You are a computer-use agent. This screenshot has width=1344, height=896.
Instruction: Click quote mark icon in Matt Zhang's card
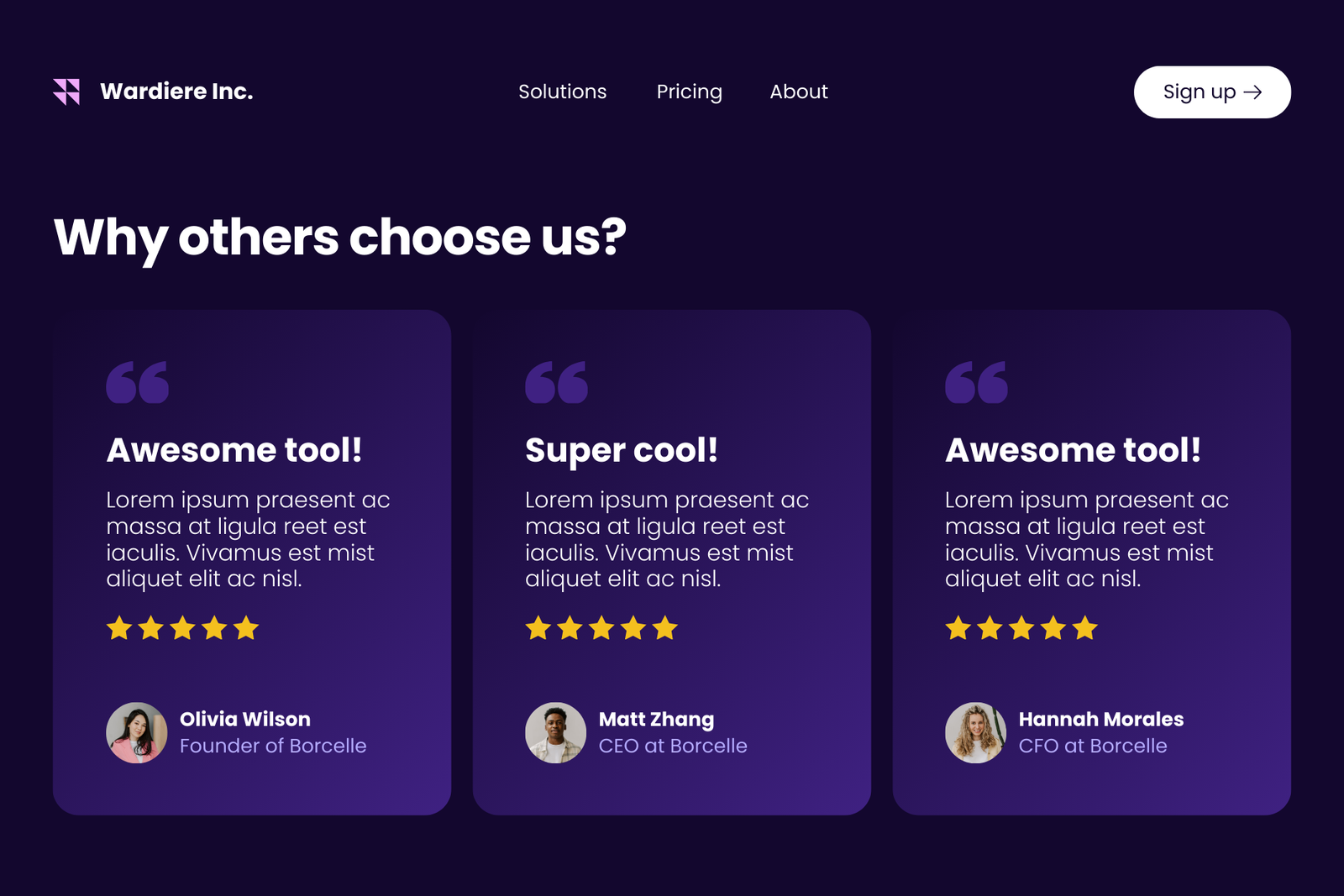pyautogui.click(x=556, y=383)
